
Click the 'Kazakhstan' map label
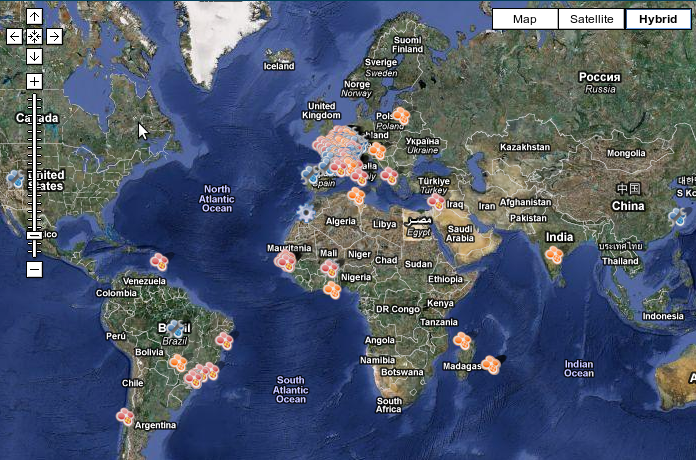click(525, 147)
